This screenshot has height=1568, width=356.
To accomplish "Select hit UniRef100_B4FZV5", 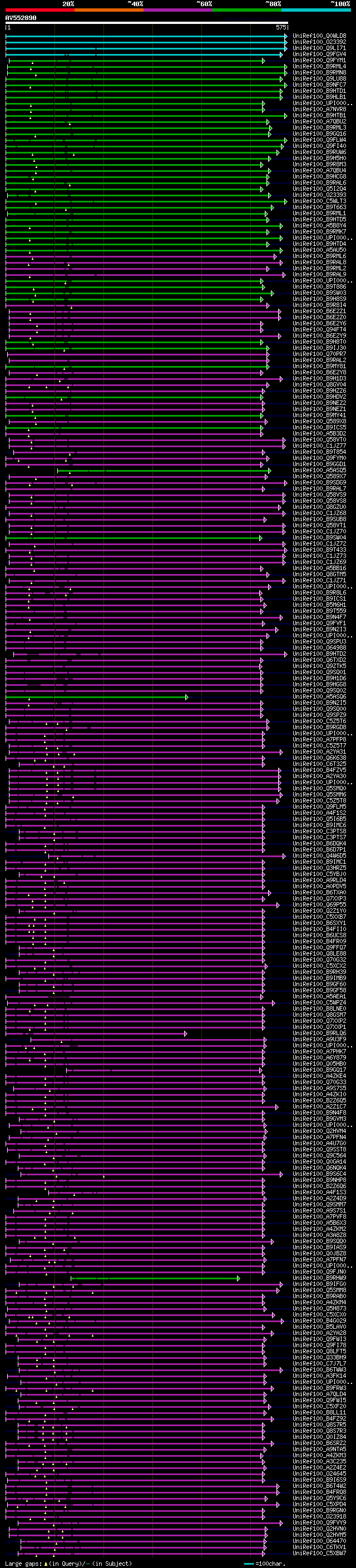I will [319, 770].
